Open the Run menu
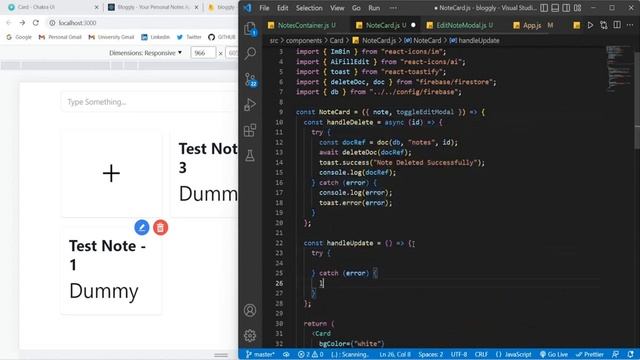 point(374,8)
